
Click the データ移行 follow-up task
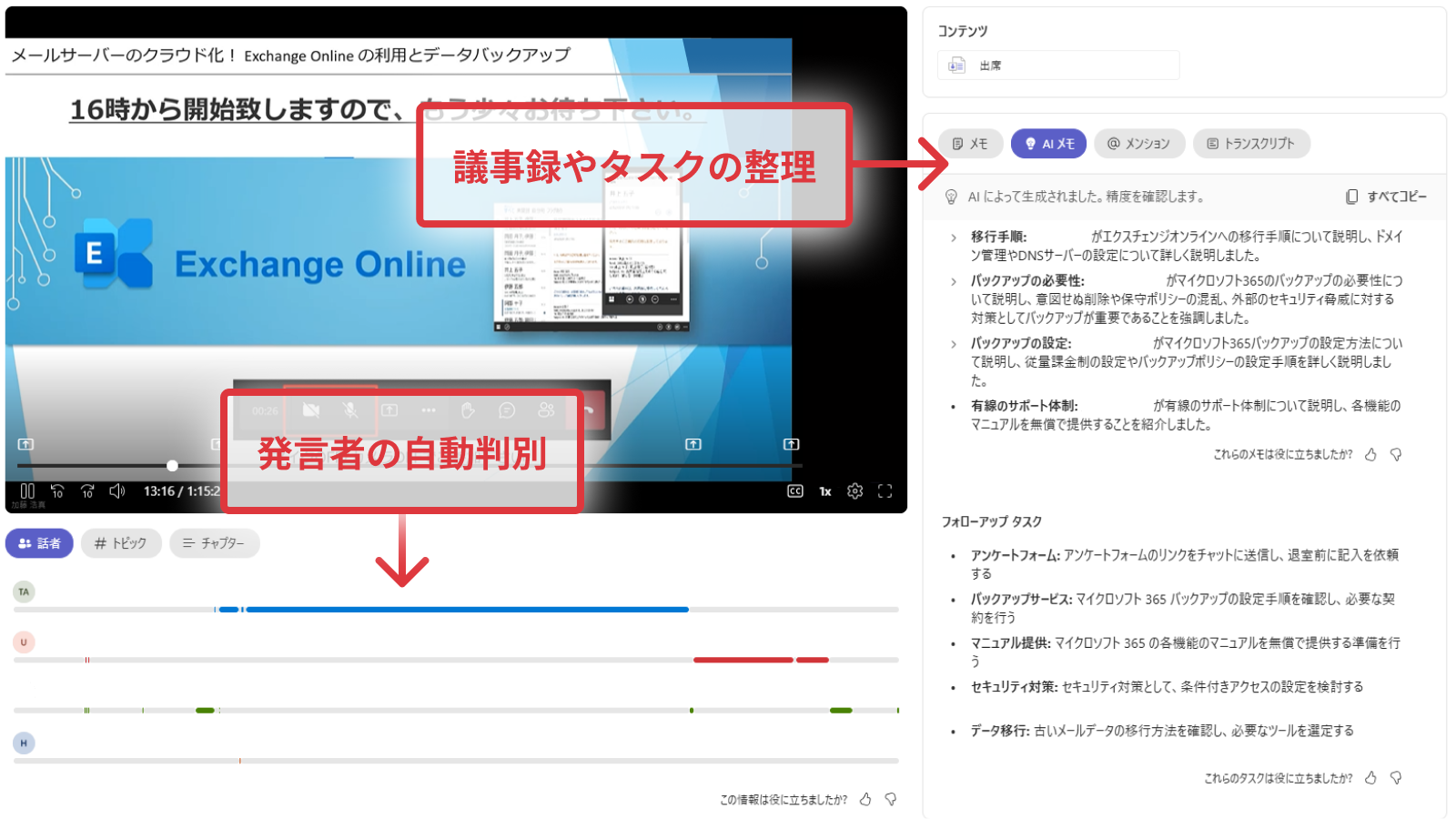tap(1162, 731)
